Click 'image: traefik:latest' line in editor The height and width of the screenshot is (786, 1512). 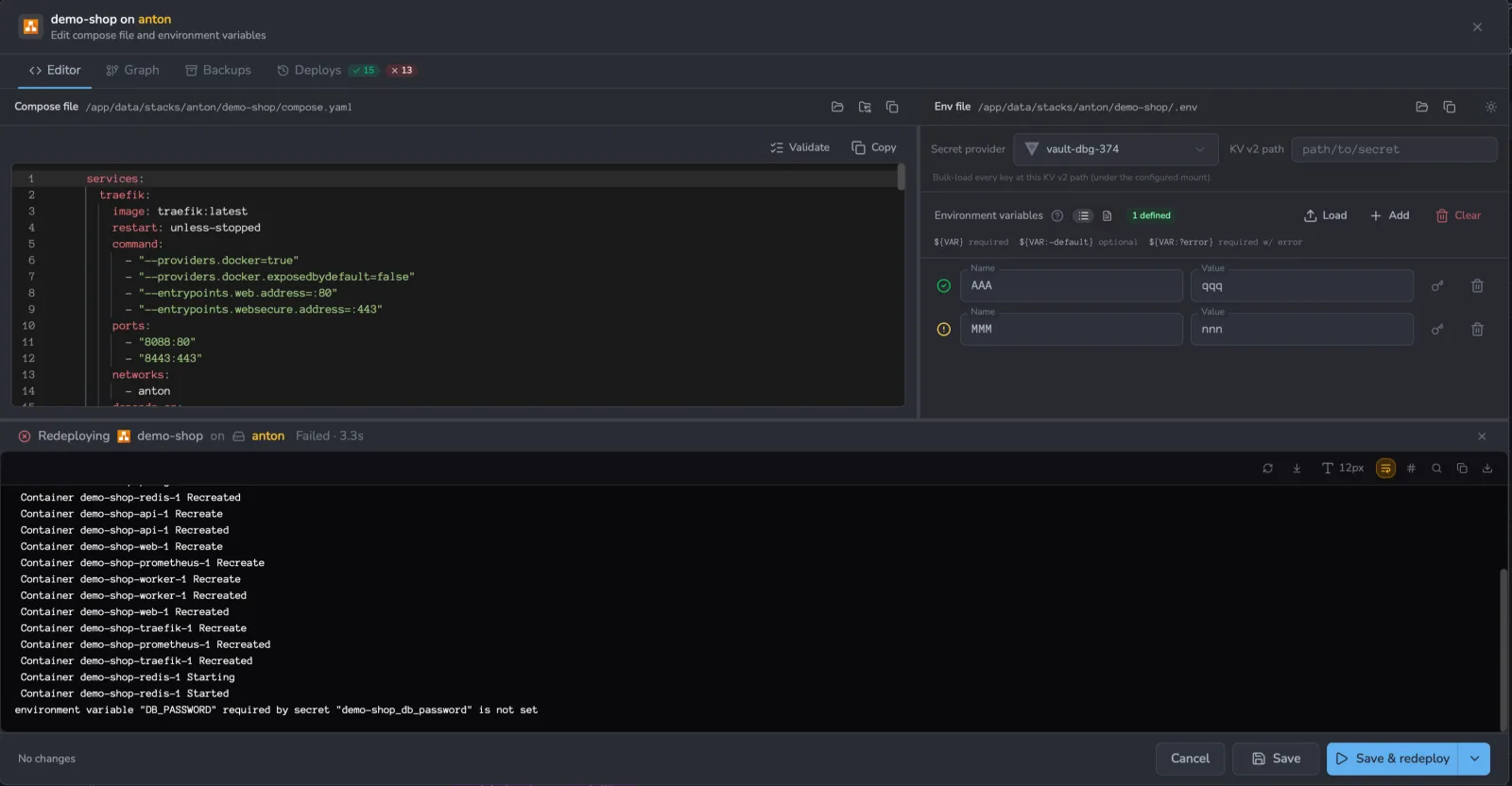(x=180, y=212)
